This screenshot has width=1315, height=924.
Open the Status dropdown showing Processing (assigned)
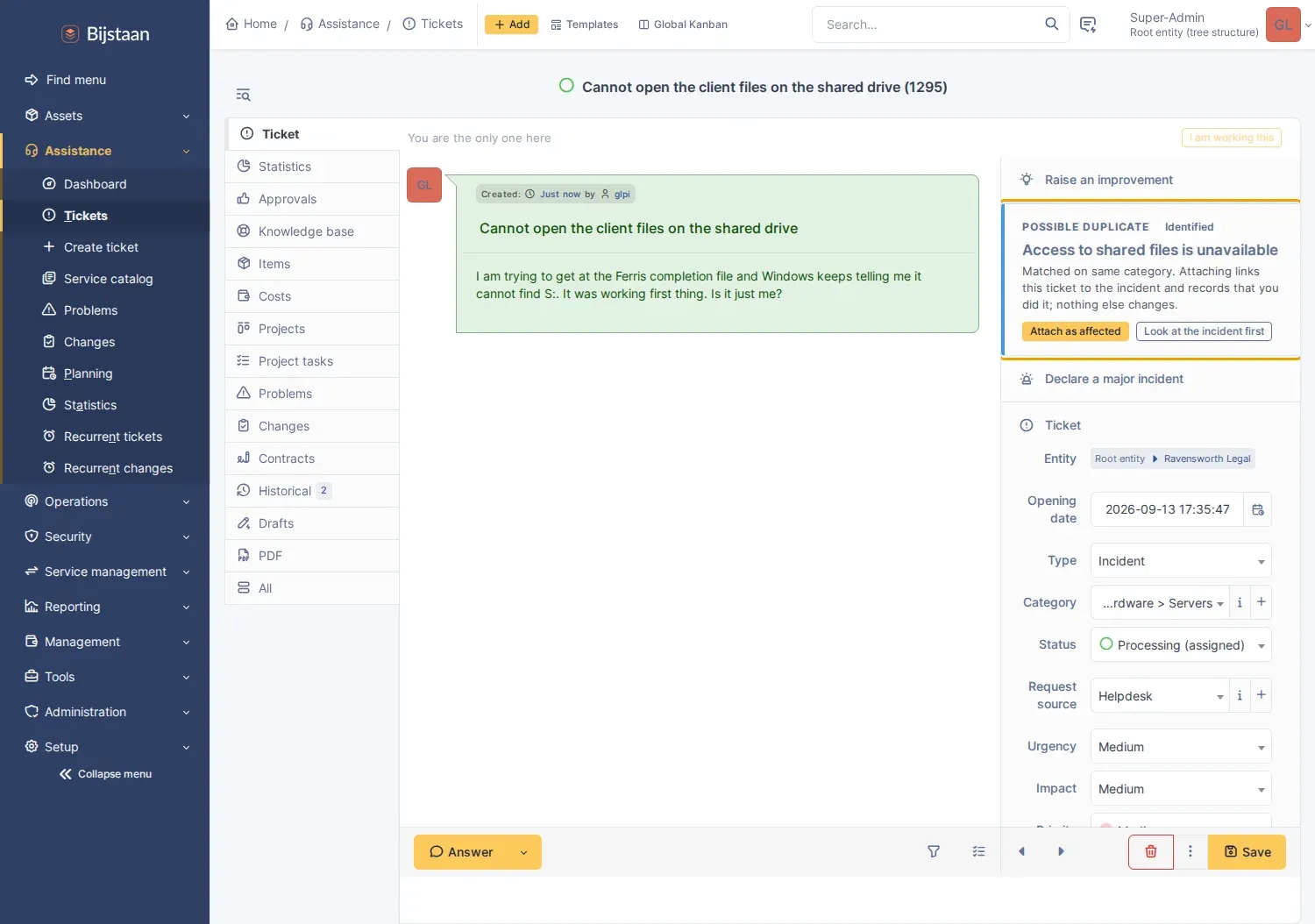pyautogui.click(x=1181, y=645)
